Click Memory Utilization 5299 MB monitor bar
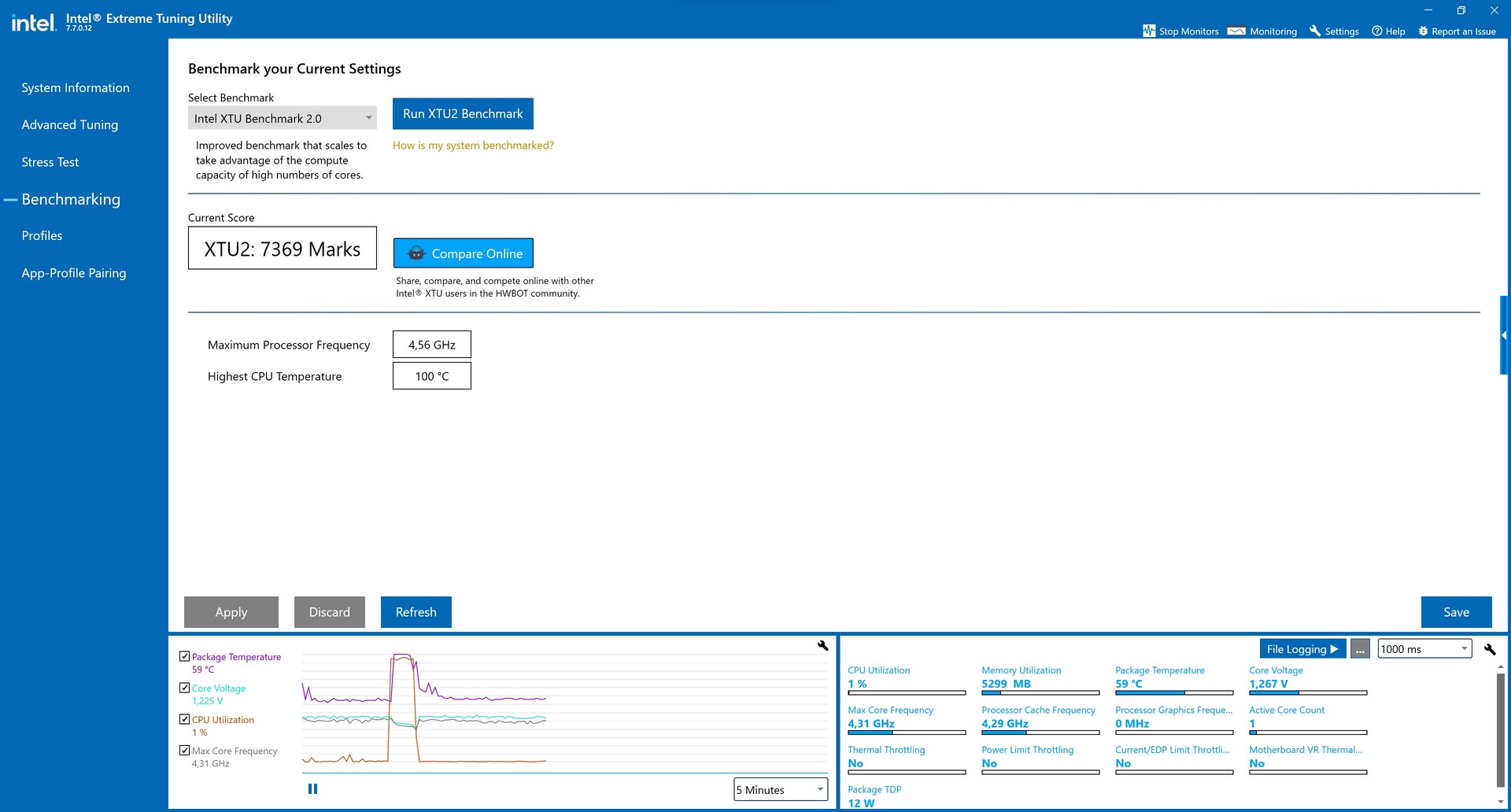The height and width of the screenshot is (812, 1511). [x=1040, y=693]
